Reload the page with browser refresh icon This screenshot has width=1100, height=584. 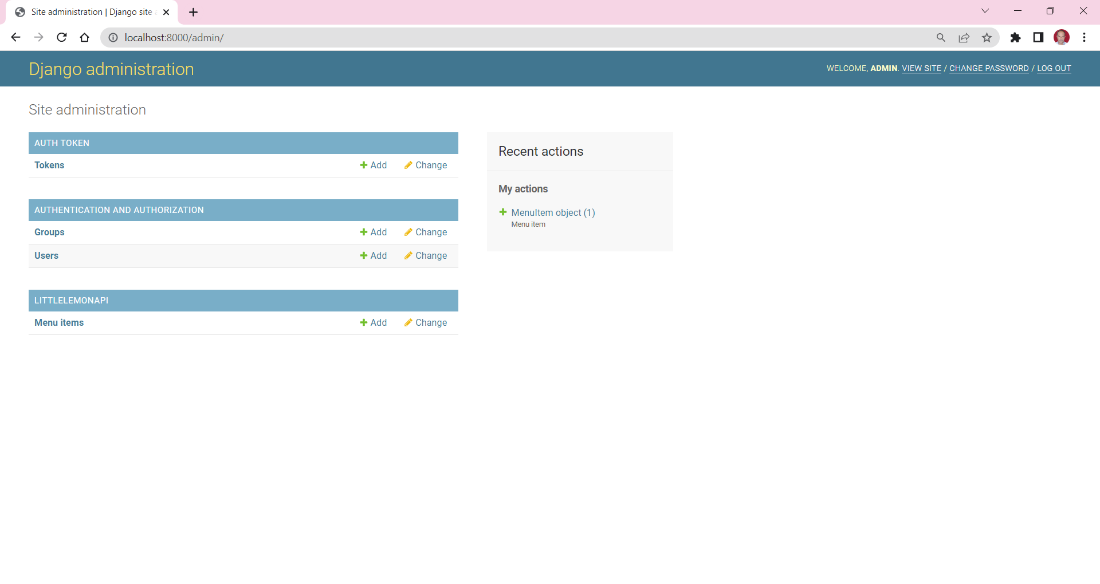pos(61,37)
